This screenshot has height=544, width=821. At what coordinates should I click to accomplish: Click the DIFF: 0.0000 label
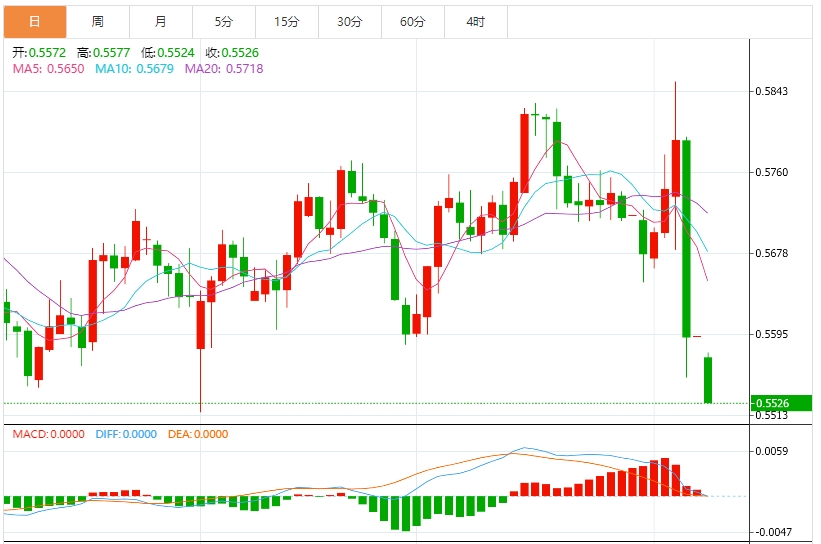click(126, 434)
